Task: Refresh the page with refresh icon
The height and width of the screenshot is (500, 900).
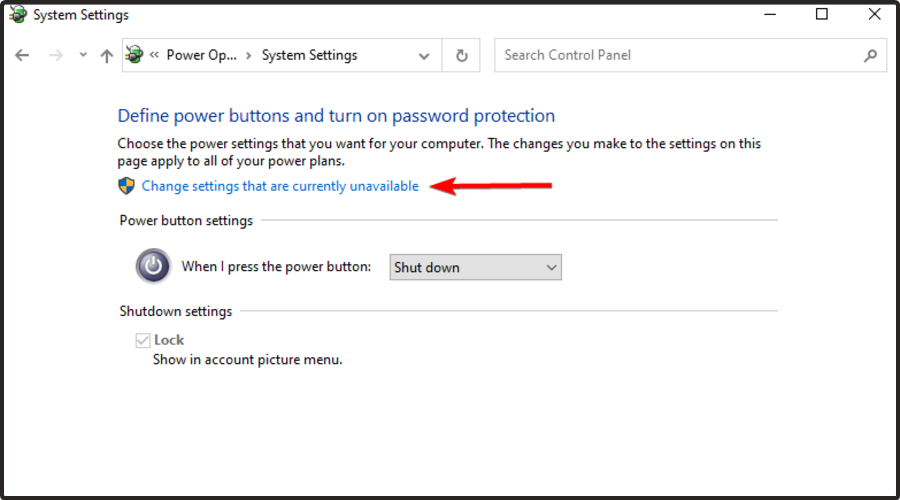Action: (x=461, y=56)
